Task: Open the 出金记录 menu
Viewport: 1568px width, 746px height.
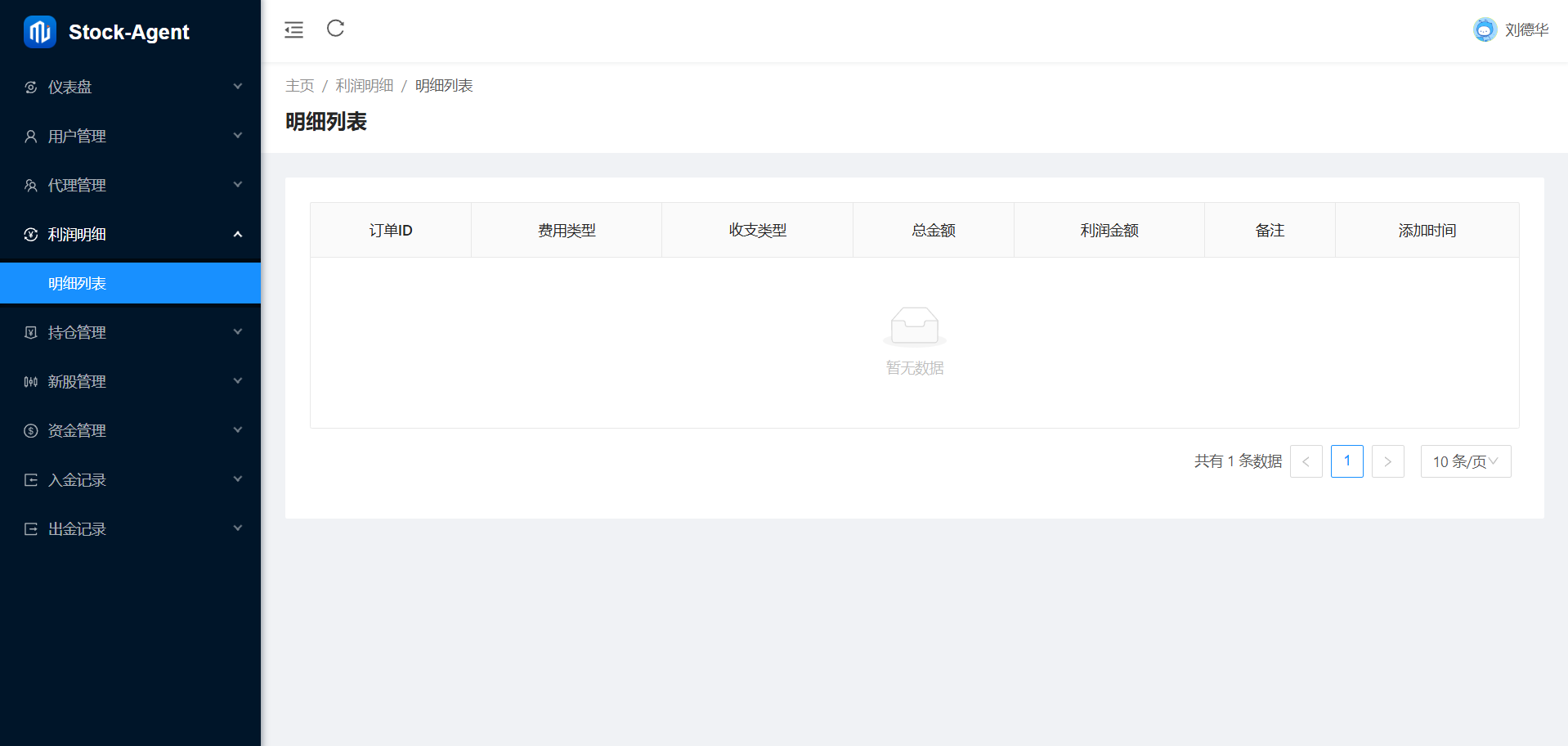Action: [x=78, y=529]
